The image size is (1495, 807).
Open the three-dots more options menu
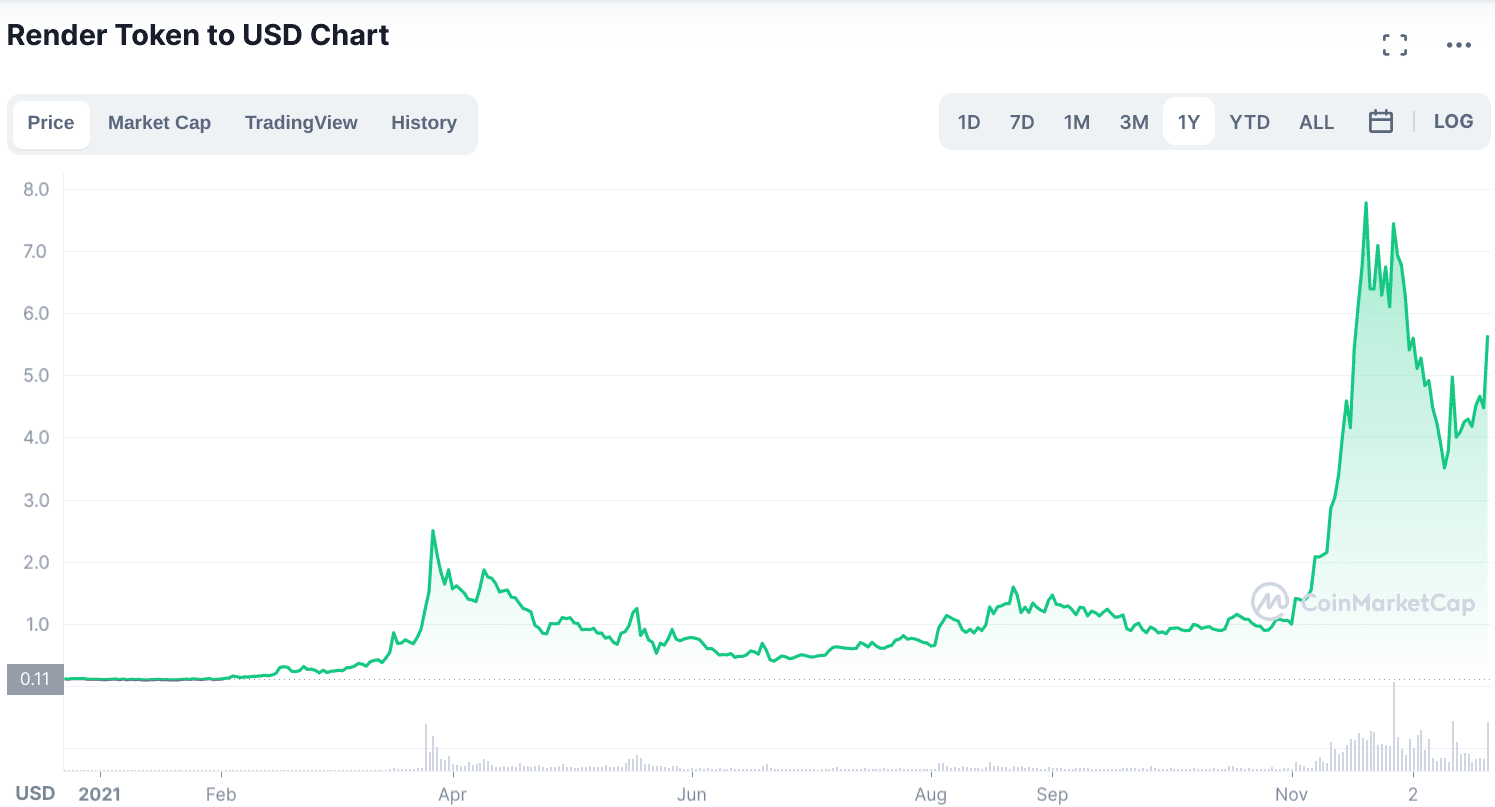tap(1458, 45)
